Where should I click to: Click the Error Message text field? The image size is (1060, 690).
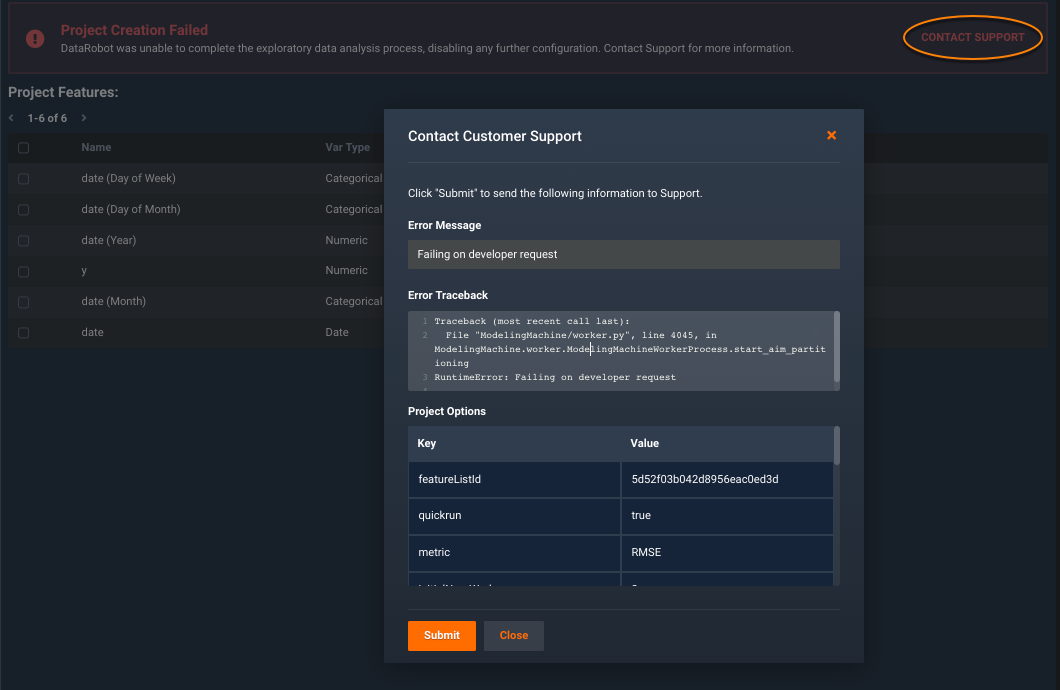point(623,254)
